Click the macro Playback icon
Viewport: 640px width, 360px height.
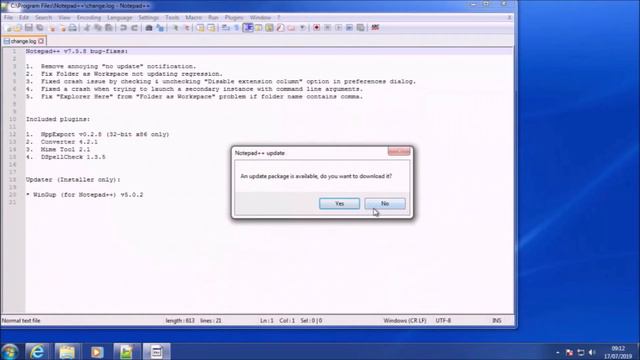tap(338, 28)
